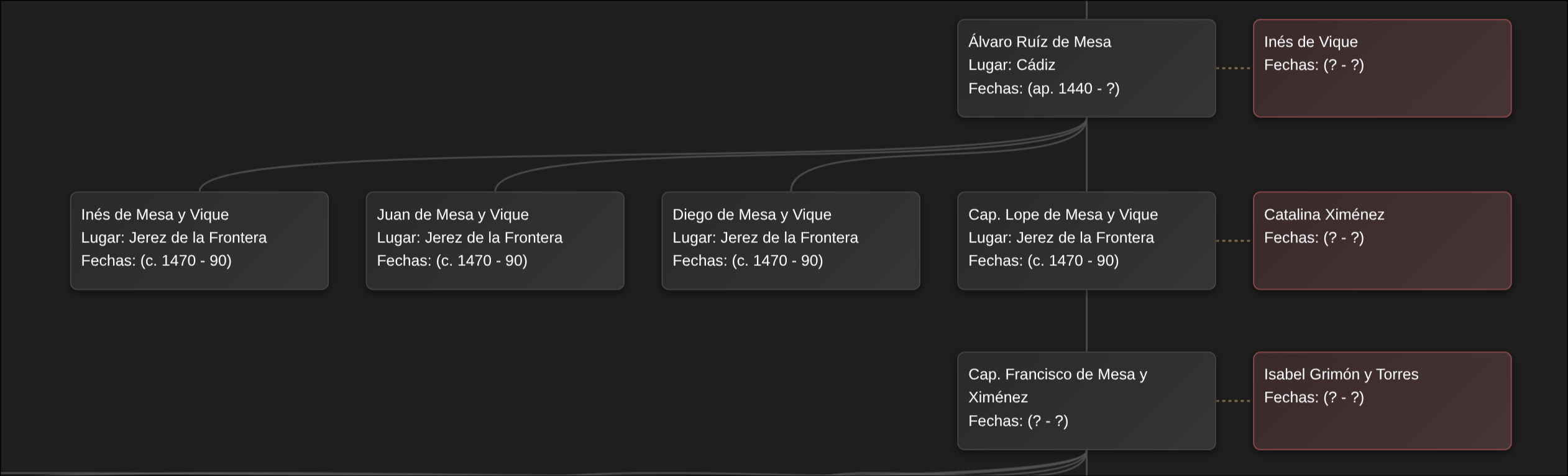Image resolution: width=1568 pixels, height=476 pixels.
Task: Click Diego de Mesa's 'Fechas: (c. 1470 - 90)' line
Action: 747,260
